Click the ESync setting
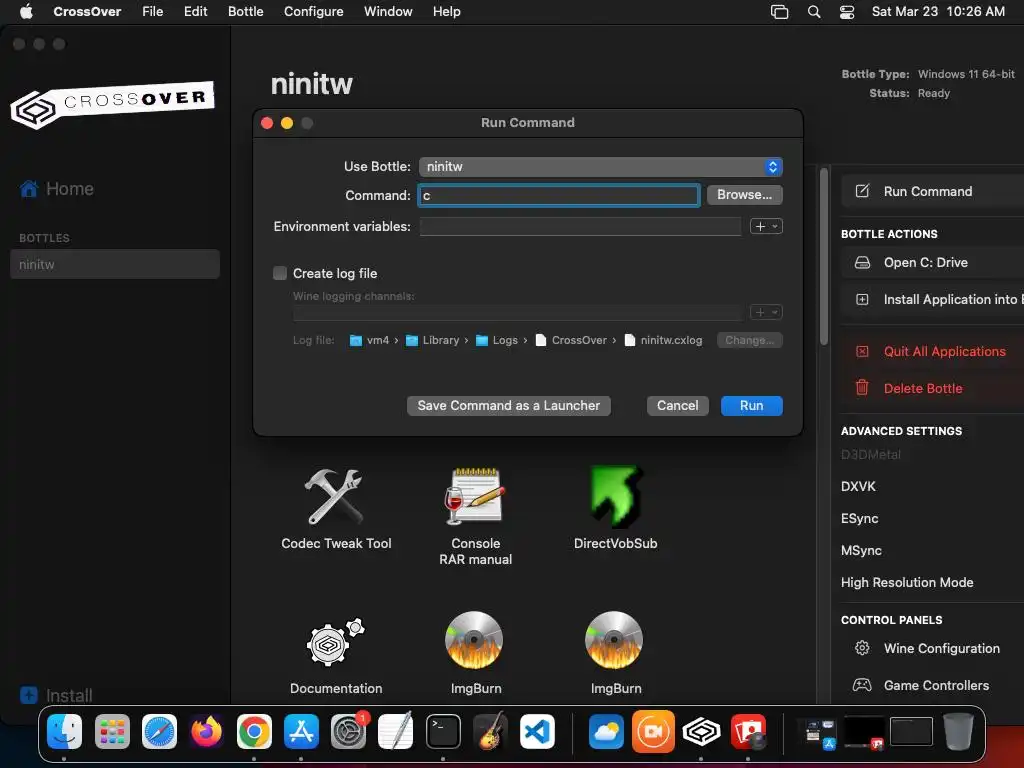Viewport: 1024px width, 768px height. click(859, 519)
